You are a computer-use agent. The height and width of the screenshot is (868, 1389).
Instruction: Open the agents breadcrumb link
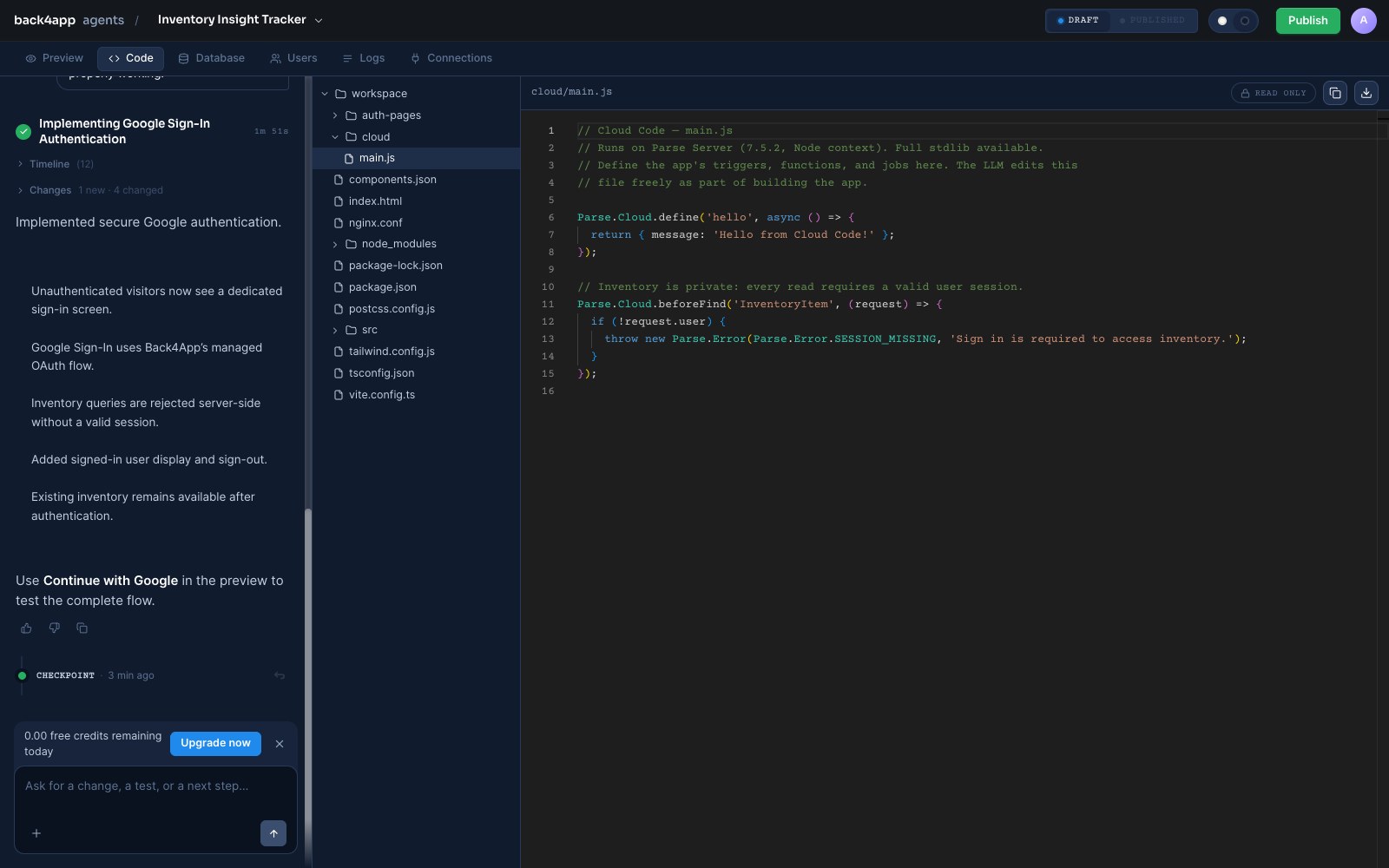[103, 20]
